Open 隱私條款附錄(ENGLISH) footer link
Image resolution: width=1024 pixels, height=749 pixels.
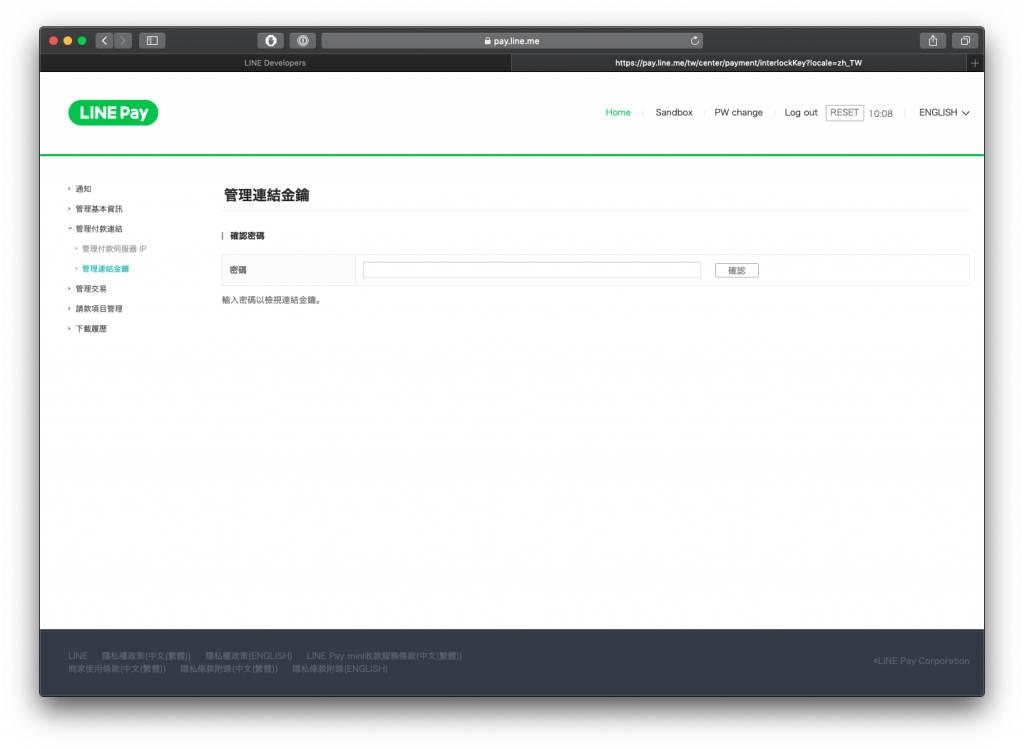(x=340, y=669)
